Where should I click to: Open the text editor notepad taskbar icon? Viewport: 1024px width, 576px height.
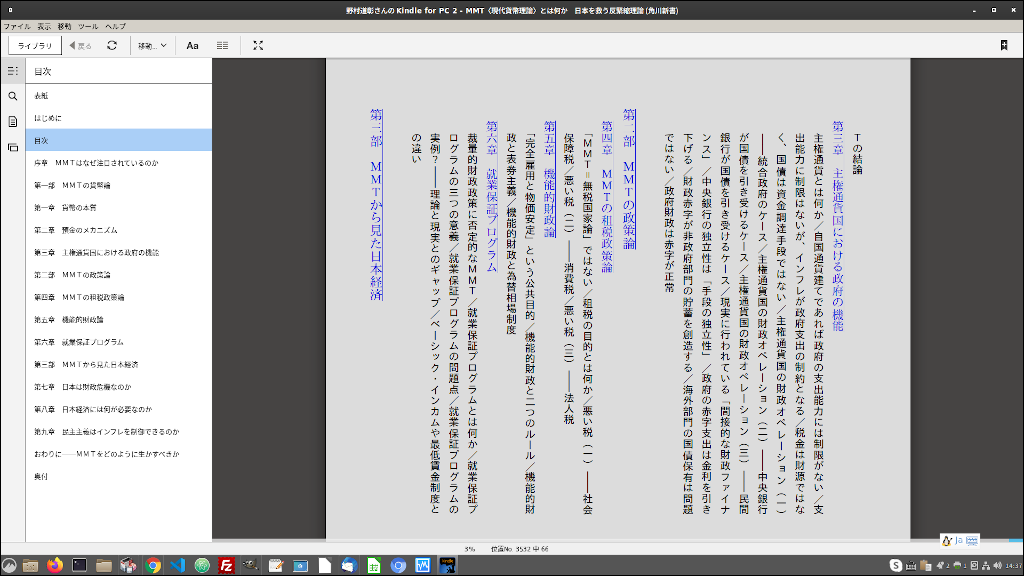[x=276, y=566]
